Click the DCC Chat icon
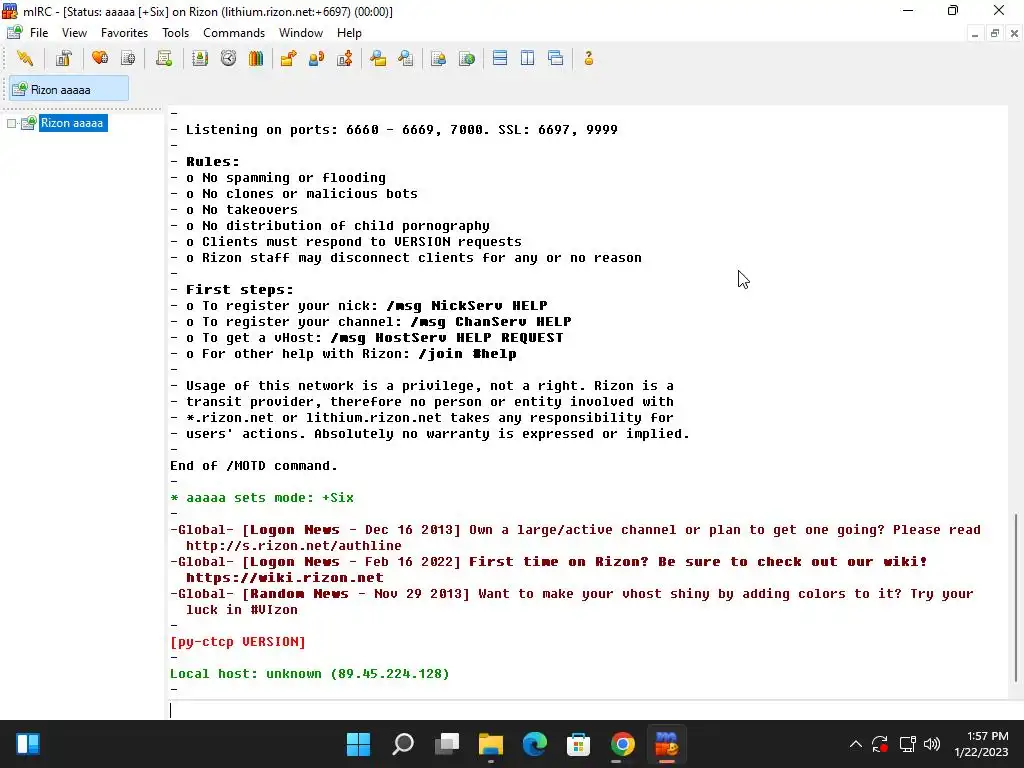This screenshot has height=768, width=1024. 317,59
